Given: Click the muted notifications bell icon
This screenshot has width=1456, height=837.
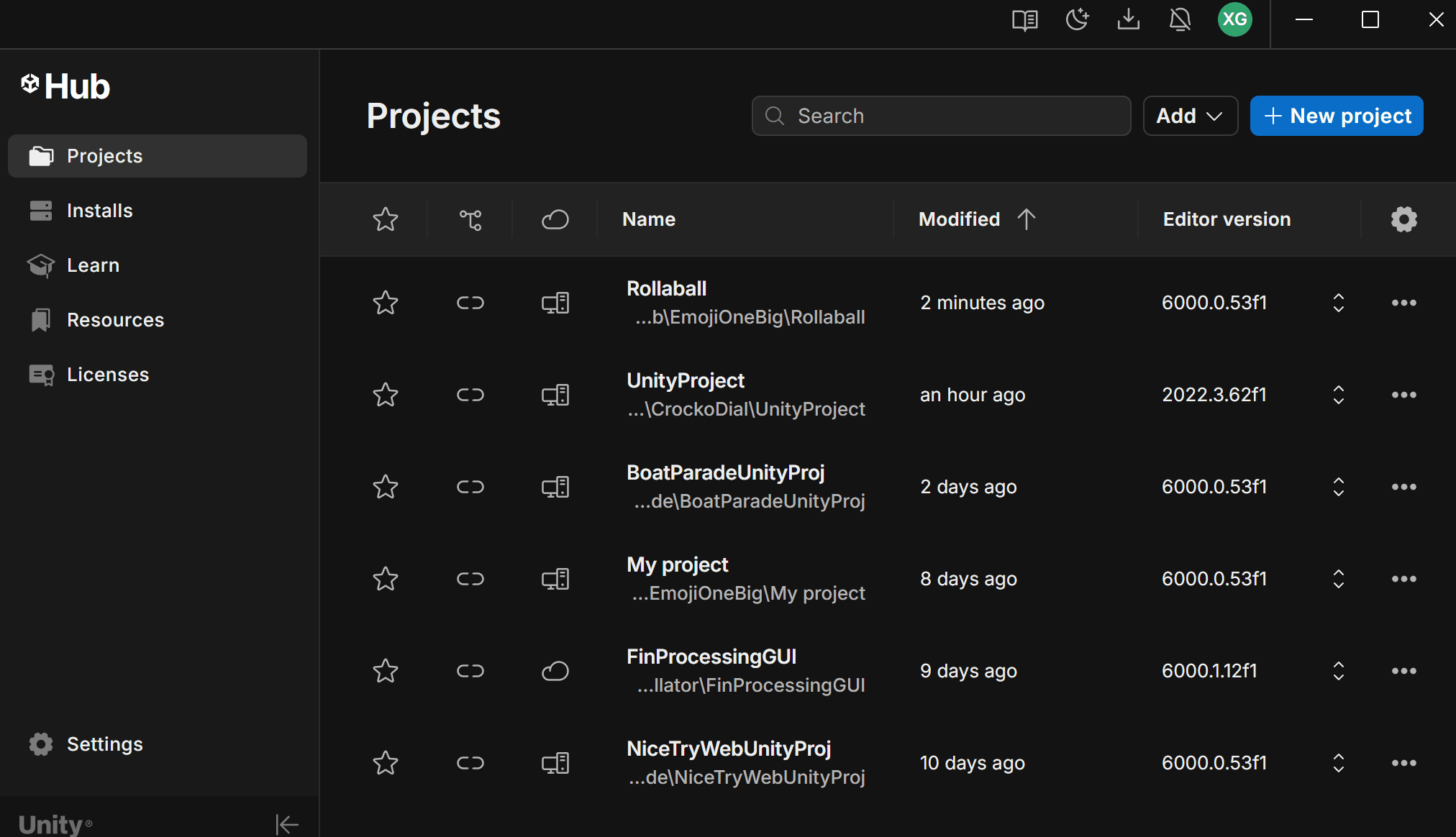Looking at the screenshot, I should pos(1180,20).
